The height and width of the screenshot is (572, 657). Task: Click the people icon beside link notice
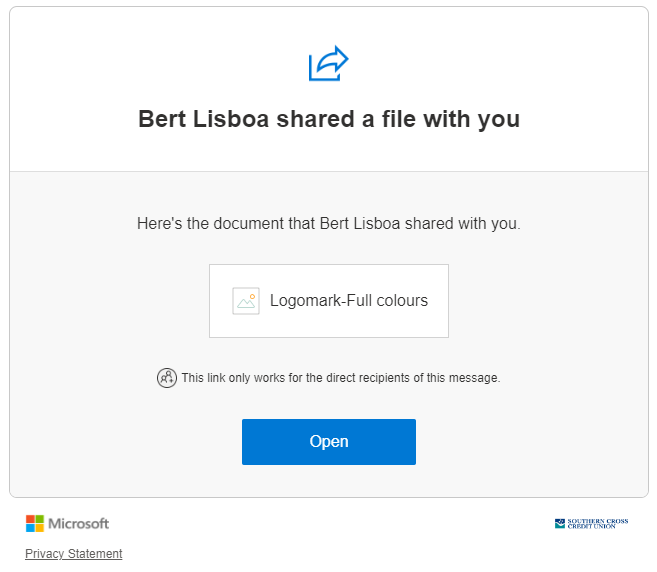167,378
